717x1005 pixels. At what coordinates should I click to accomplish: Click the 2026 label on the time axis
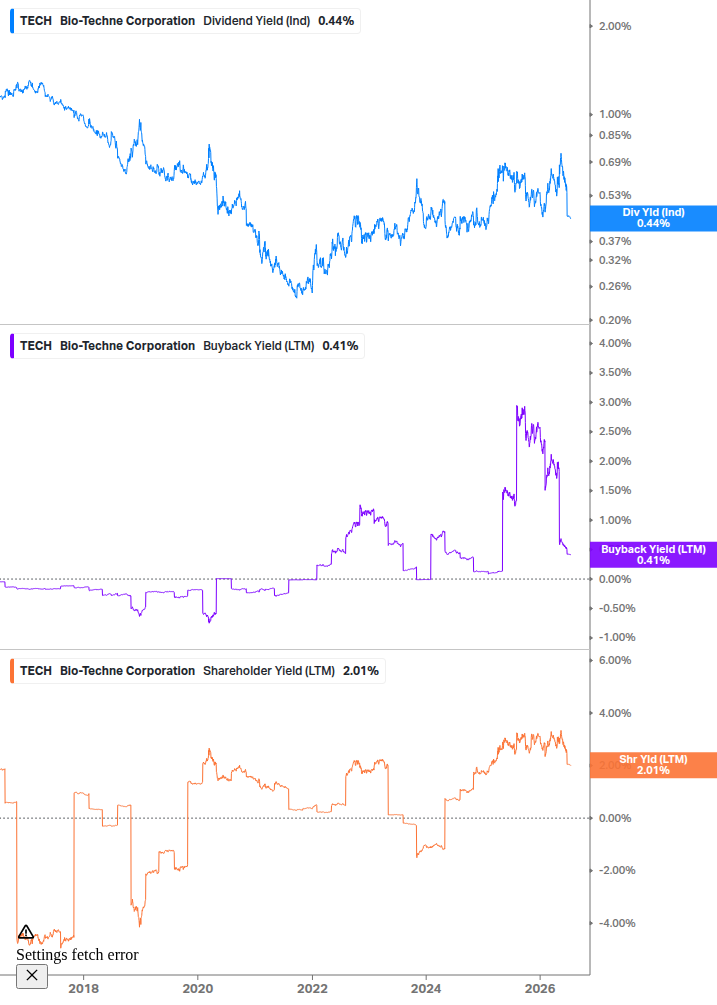(540, 988)
